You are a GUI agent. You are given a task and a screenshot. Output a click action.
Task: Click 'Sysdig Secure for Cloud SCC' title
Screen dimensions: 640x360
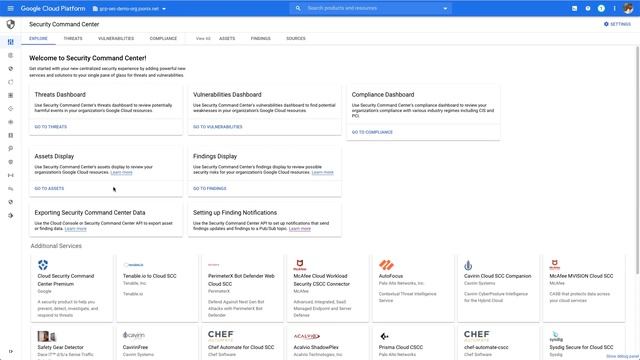click(581, 347)
